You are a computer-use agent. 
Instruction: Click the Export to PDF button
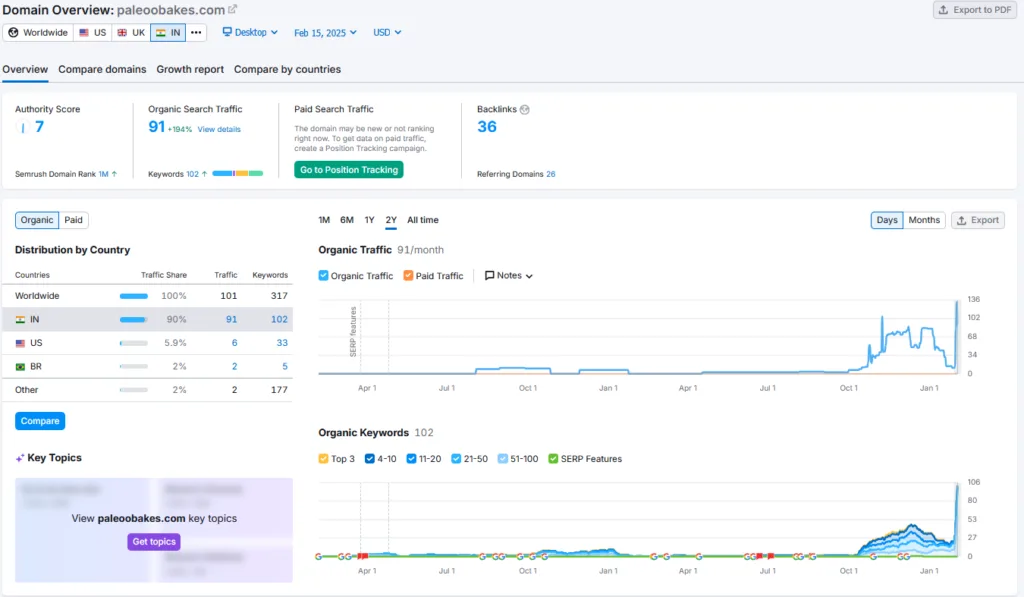pos(975,10)
